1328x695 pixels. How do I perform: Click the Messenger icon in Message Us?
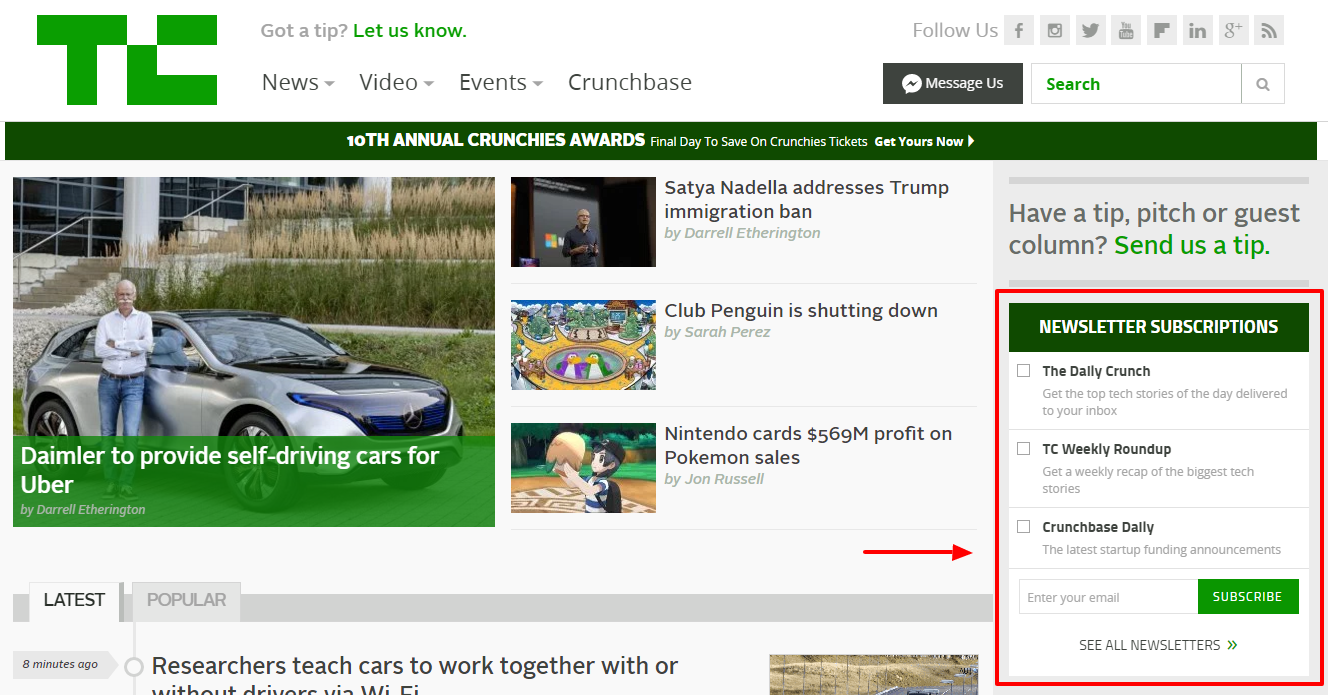[x=911, y=84]
